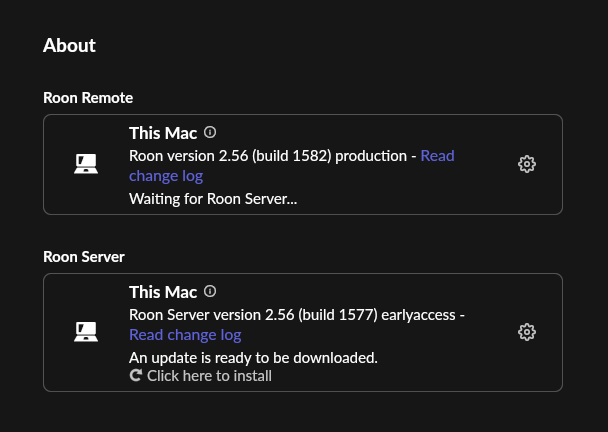608x432 pixels.
Task: Click the Roon Server section label
Action: pyautogui.click(x=84, y=256)
